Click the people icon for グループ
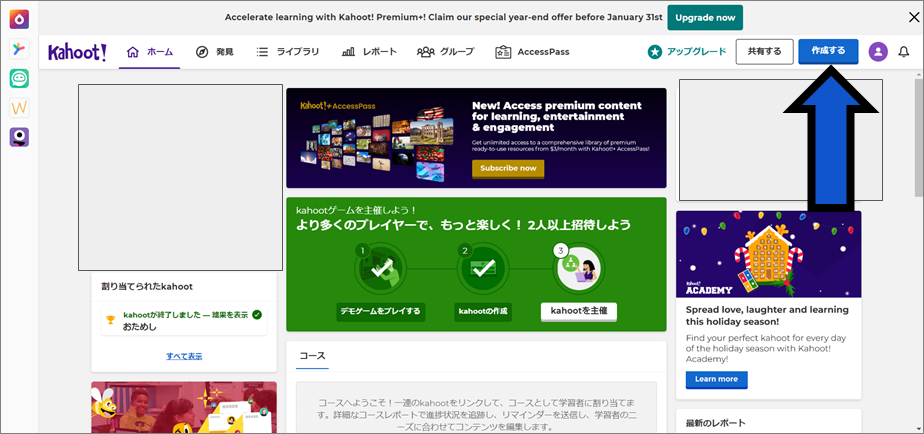 pyautogui.click(x=425, y=52)
